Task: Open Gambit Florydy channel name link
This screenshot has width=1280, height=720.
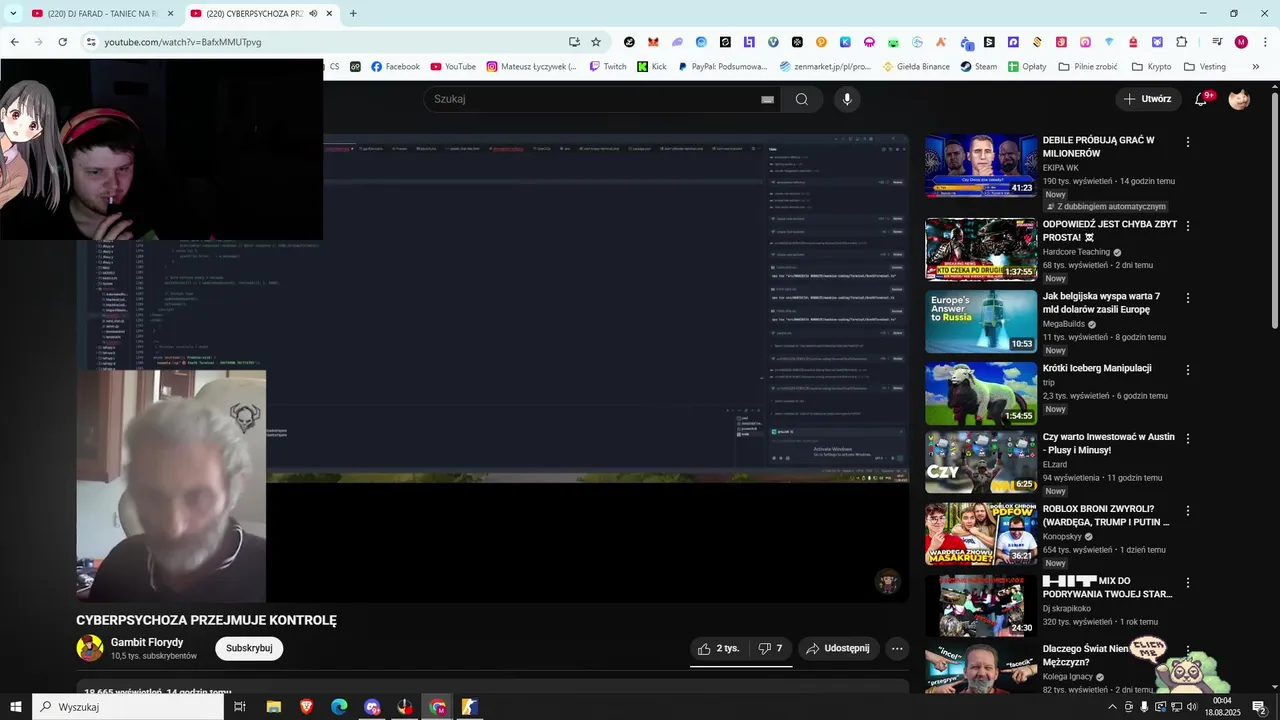Action: pos(147,642)
